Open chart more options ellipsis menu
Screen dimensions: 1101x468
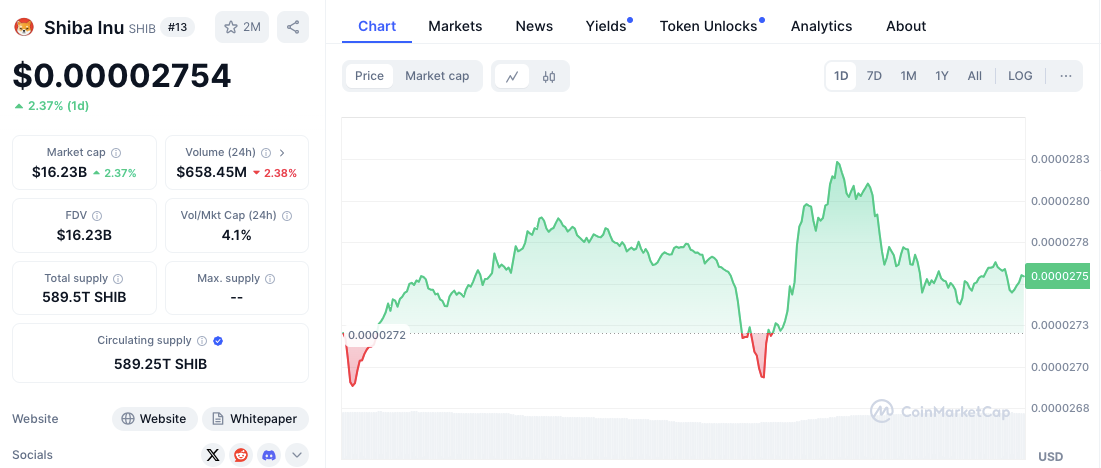point(1066,76)
